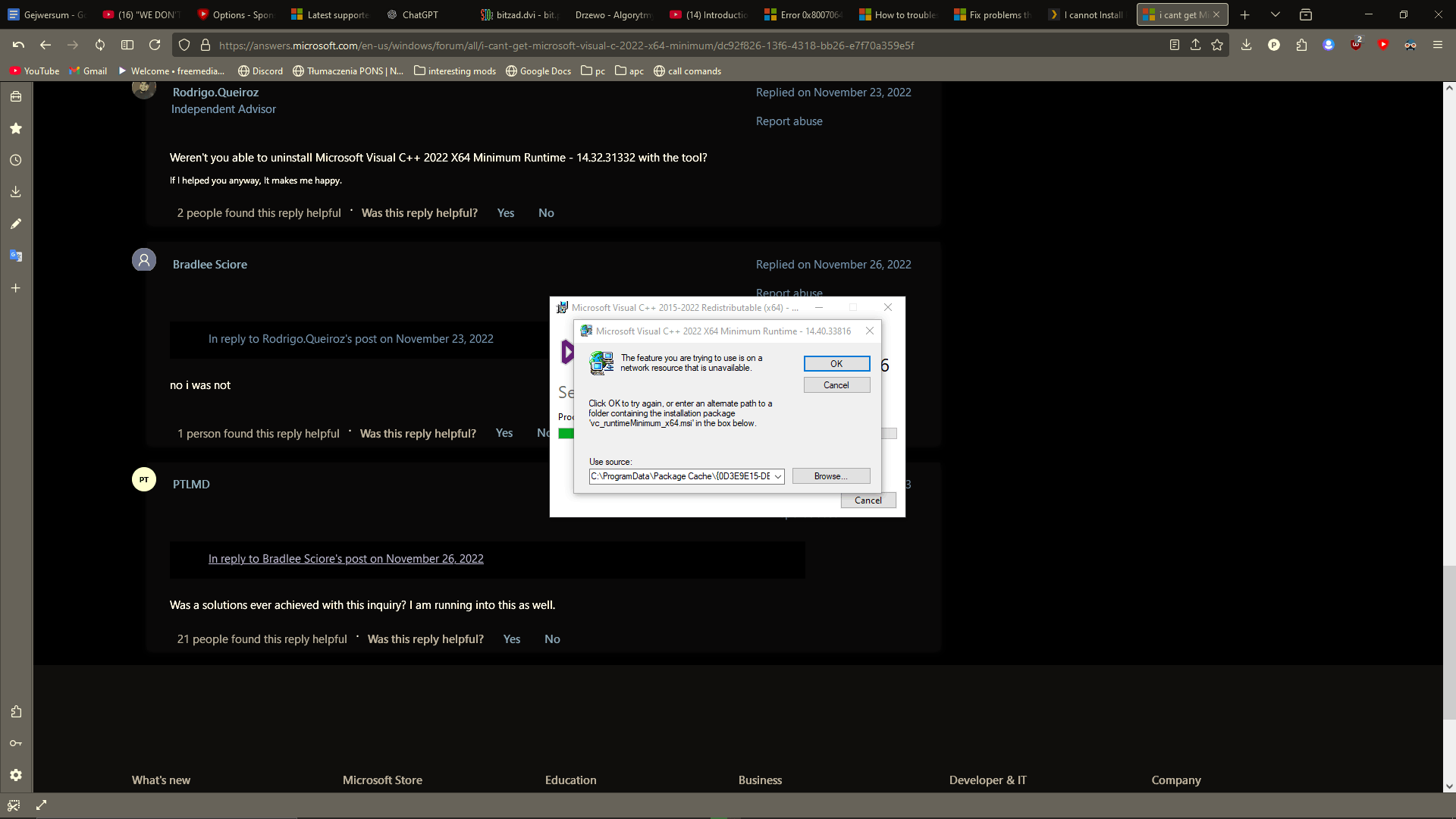Switch to the ChatGPT tab
1456x819 pixels.
coord(419,14)
